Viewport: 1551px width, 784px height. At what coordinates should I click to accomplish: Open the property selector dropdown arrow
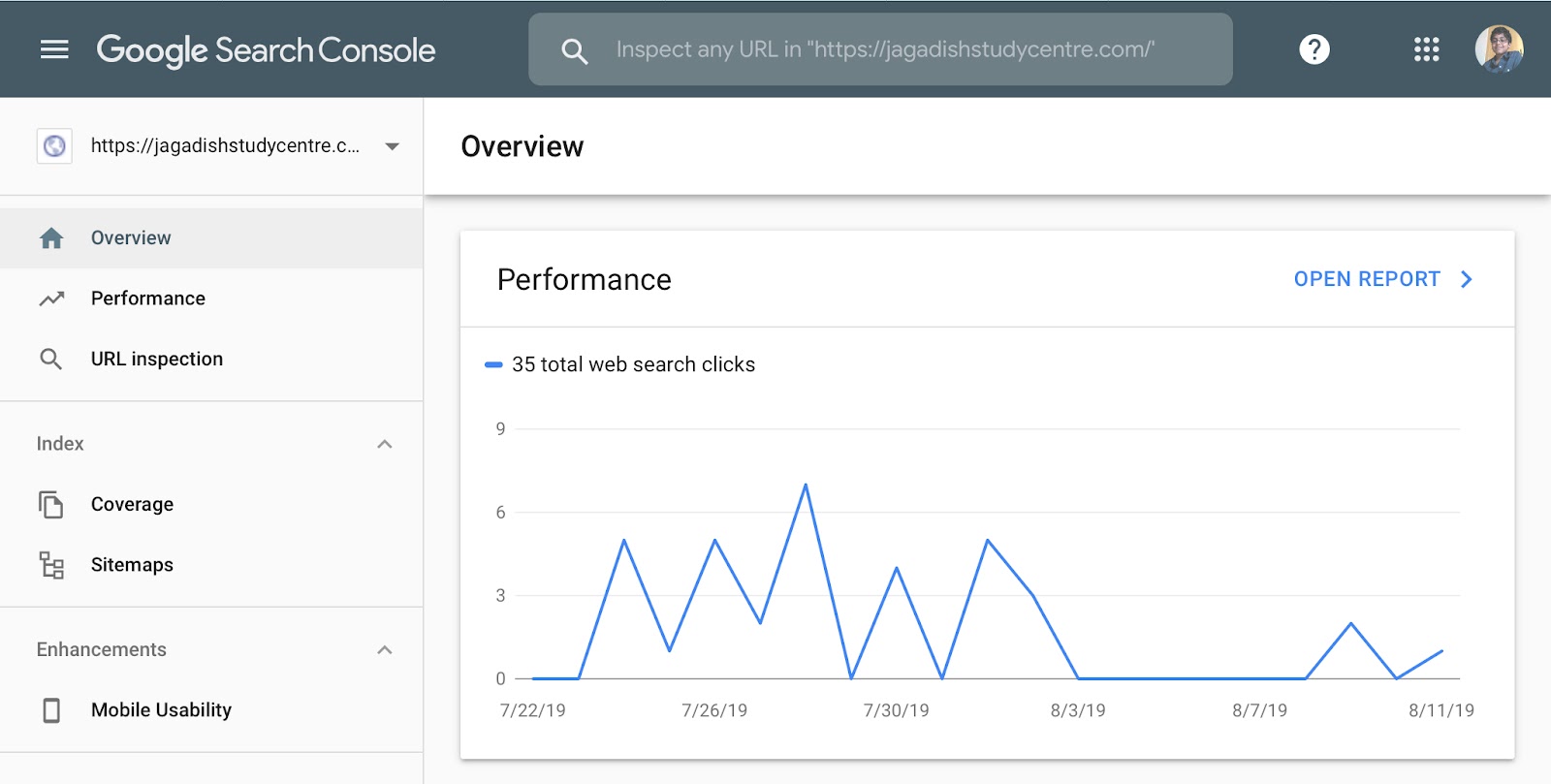click(392, 146)
